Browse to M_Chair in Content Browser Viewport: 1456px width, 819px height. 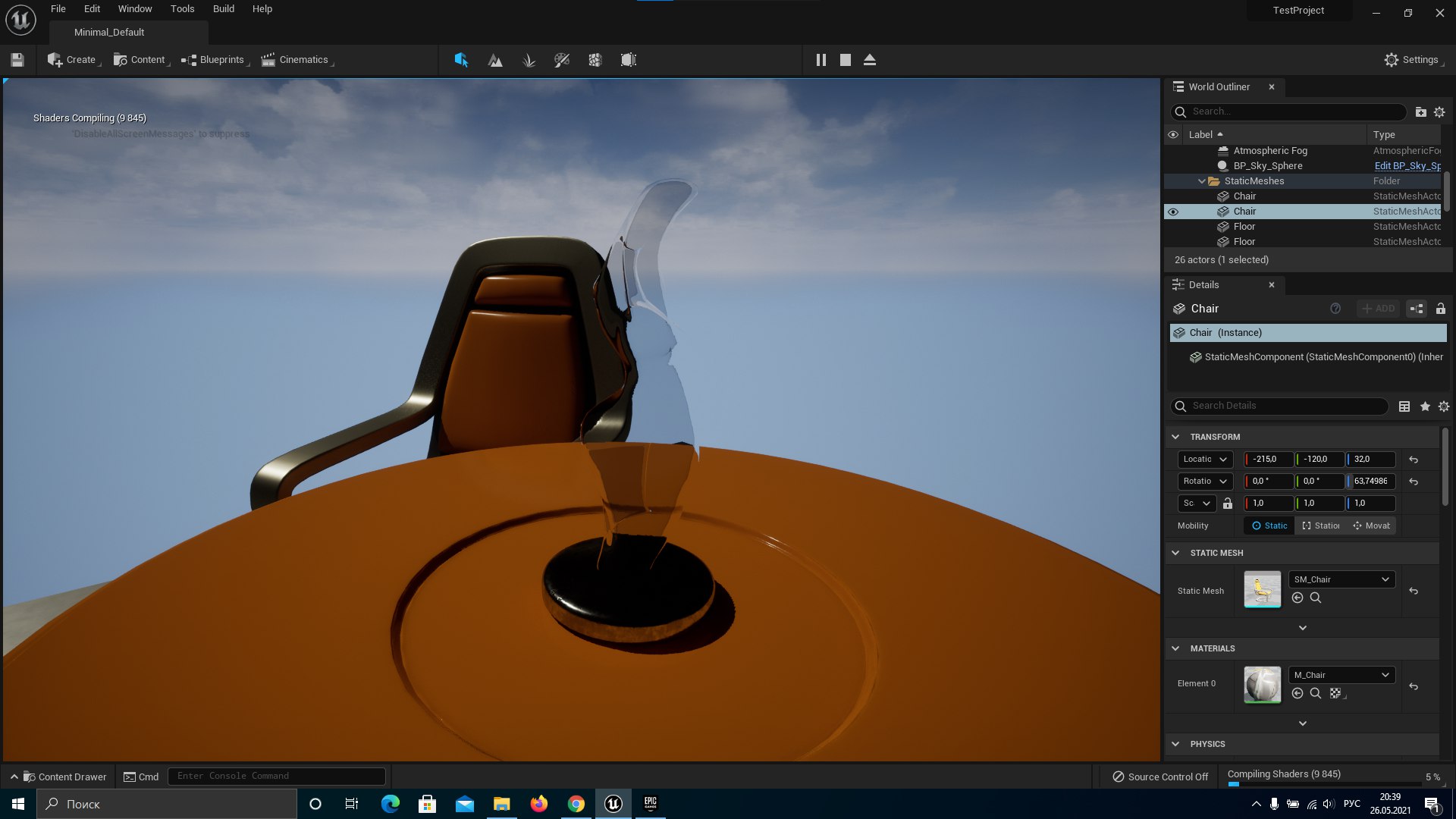pyautogui.click(x=1316, y=694)
